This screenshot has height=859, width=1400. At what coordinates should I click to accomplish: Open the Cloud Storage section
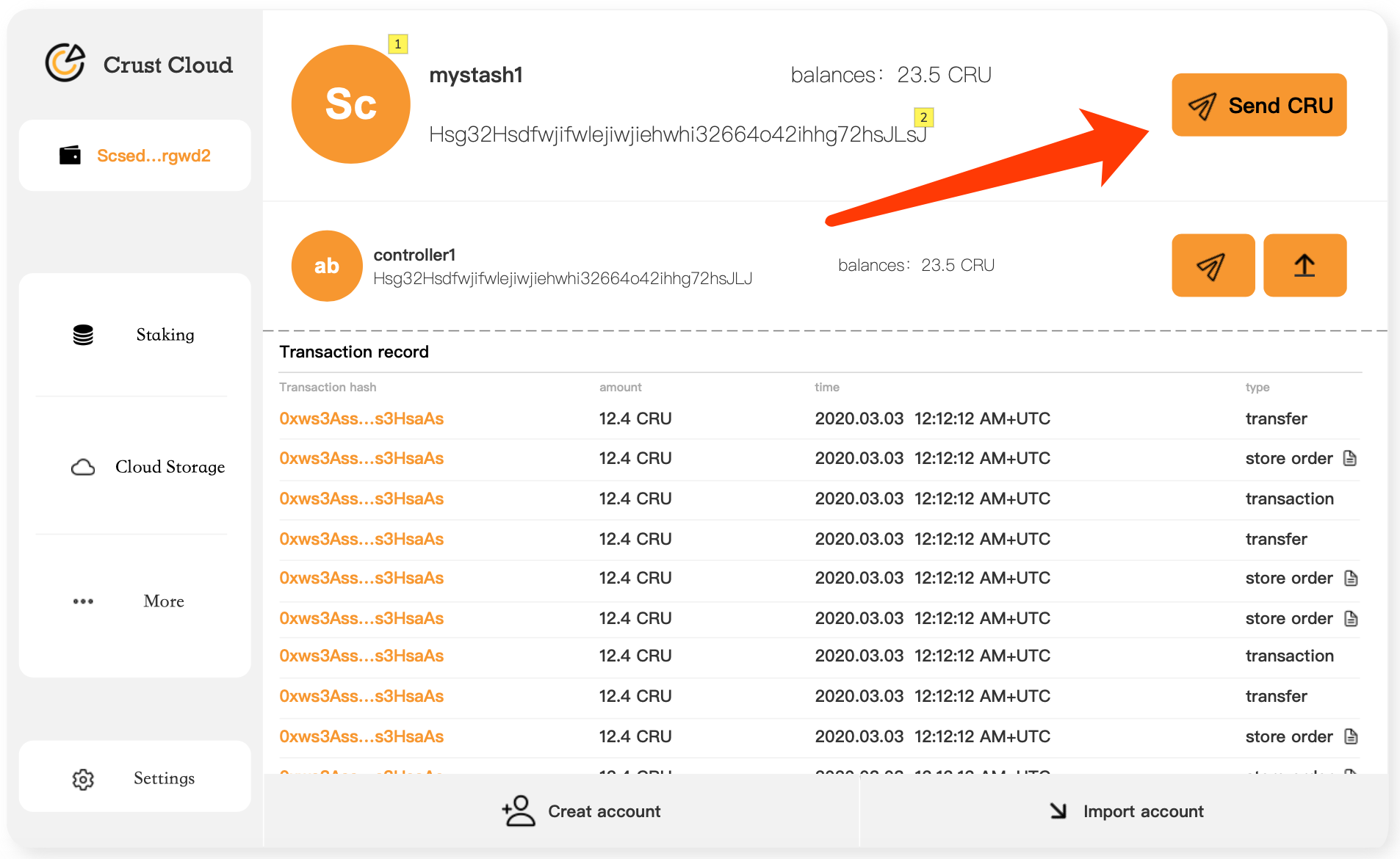(x=147, y=467)
